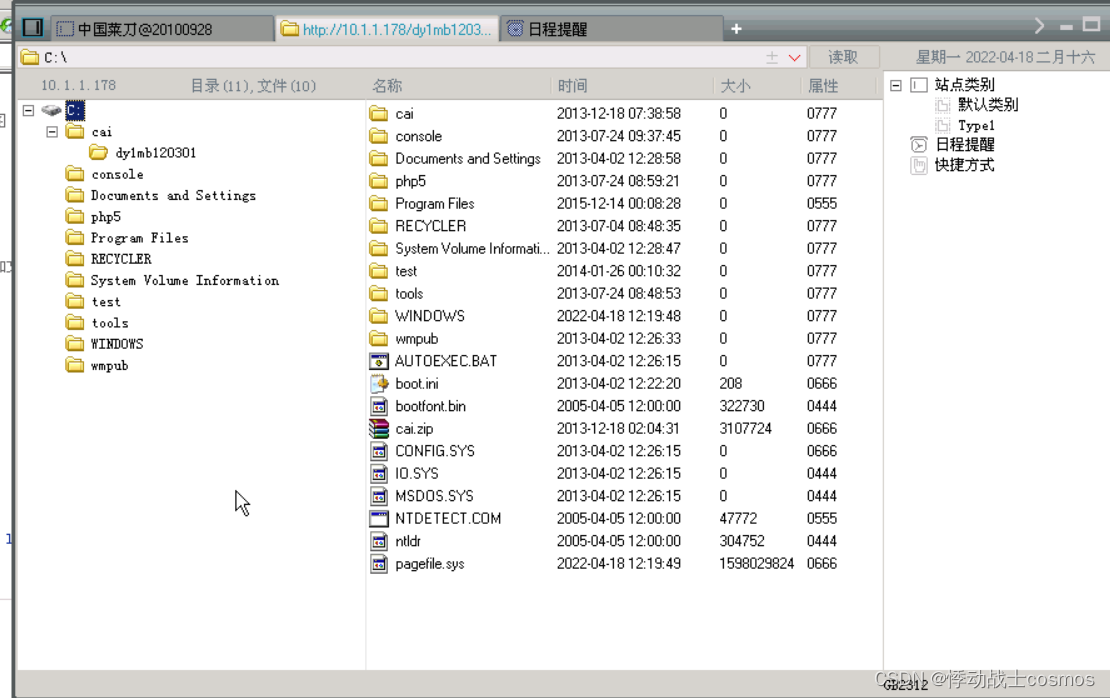The width and height of the screenshot is (1110, 698).
Task: Select the test folder in the tree
Action: click(x=93, y=302)
